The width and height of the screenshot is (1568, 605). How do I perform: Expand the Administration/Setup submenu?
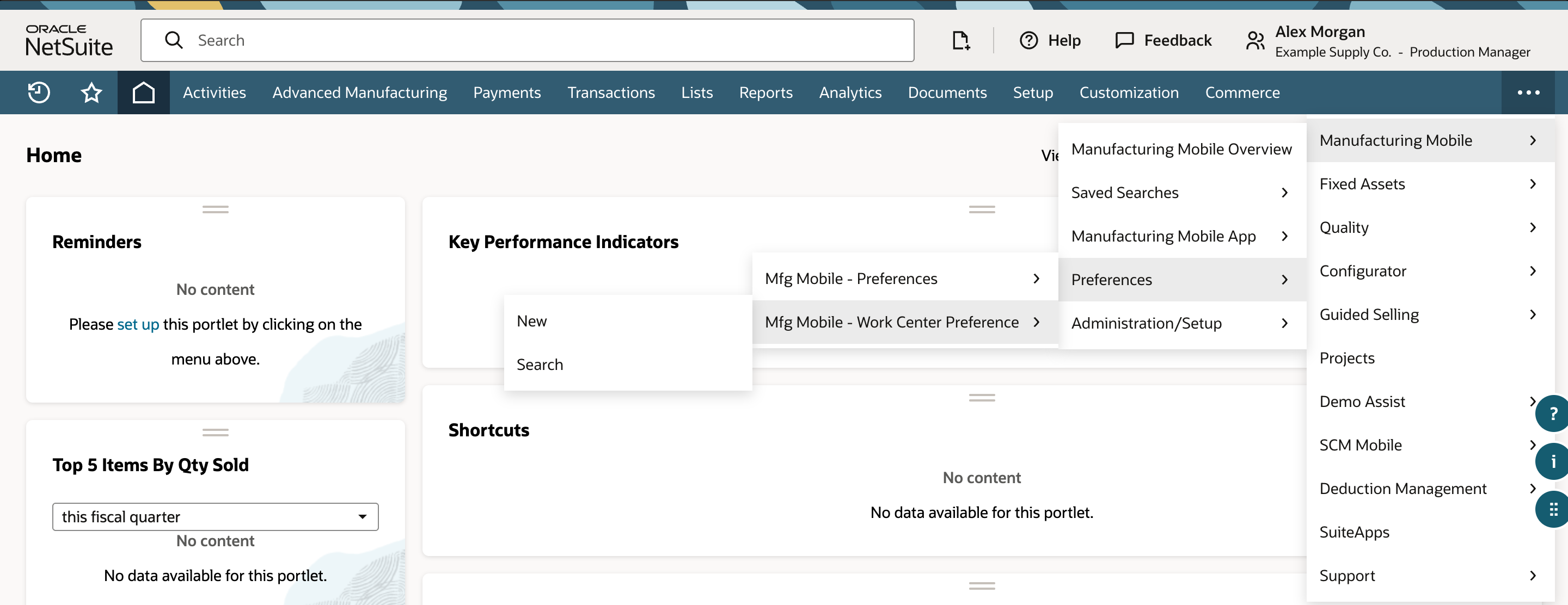pyautogui.click(x=1182, y=323)
